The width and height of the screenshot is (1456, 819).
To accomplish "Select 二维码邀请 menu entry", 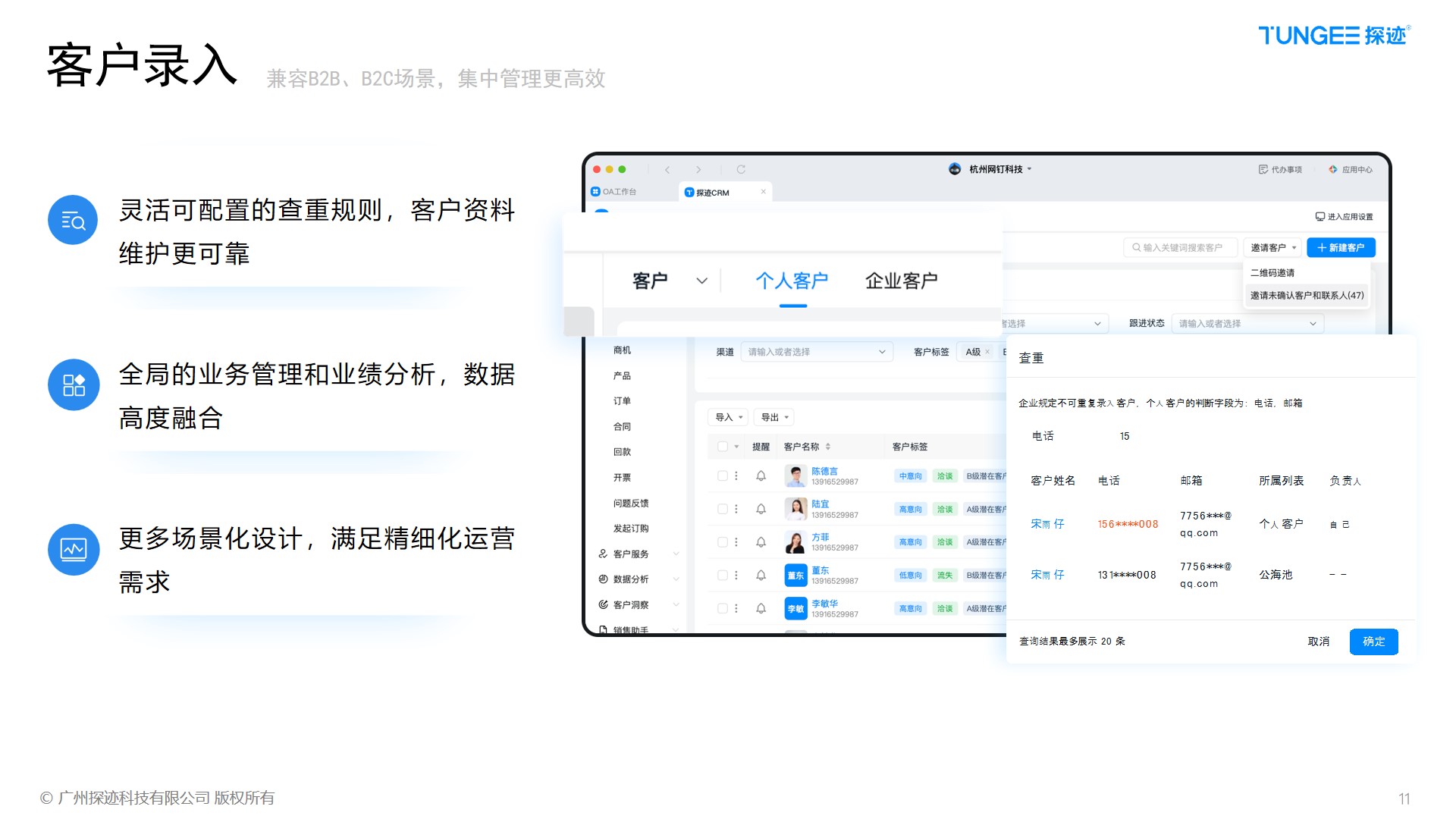I will [1272, 273].
